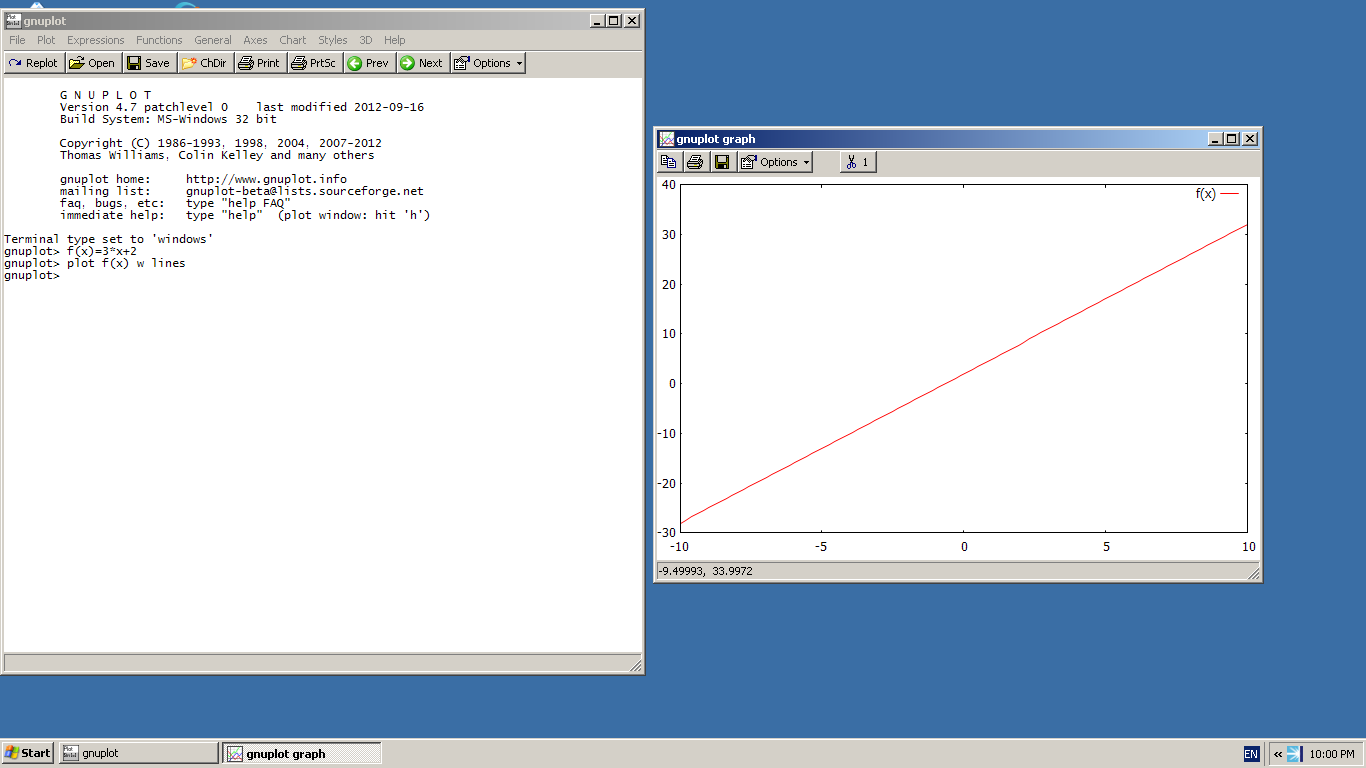Click the x-axis label "5"
This screenshot has height=768, width=1366.
pyautogui.click(x=1106, y=547)
